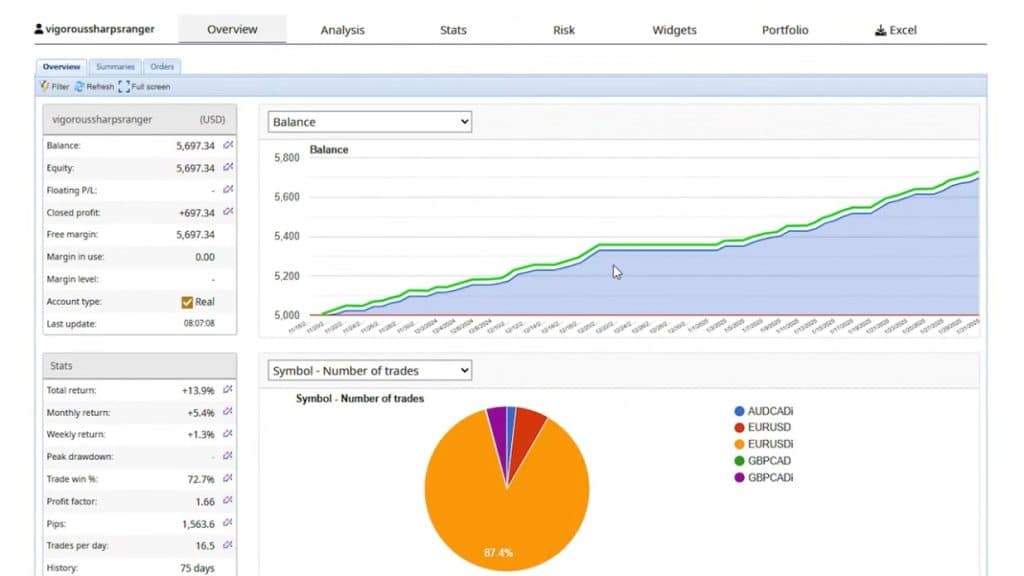Toggle the Real account type checkbox
This screenshot has height=576, width=1024.
point(187,302)
